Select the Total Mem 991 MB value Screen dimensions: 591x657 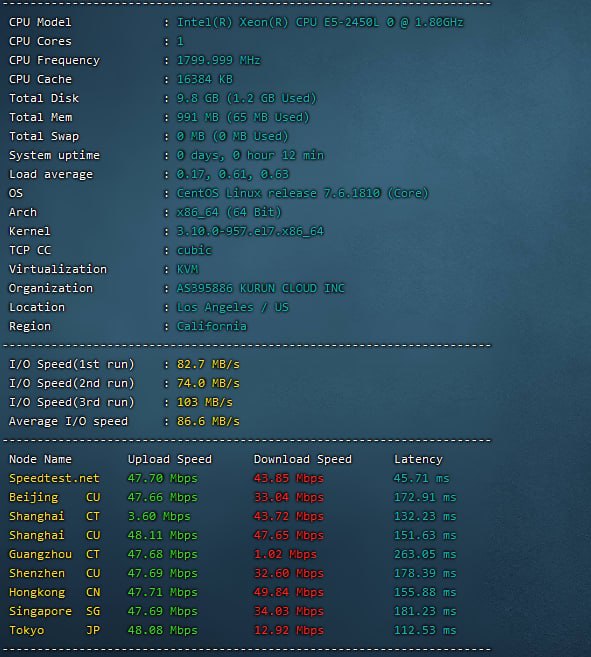point(243,117)
